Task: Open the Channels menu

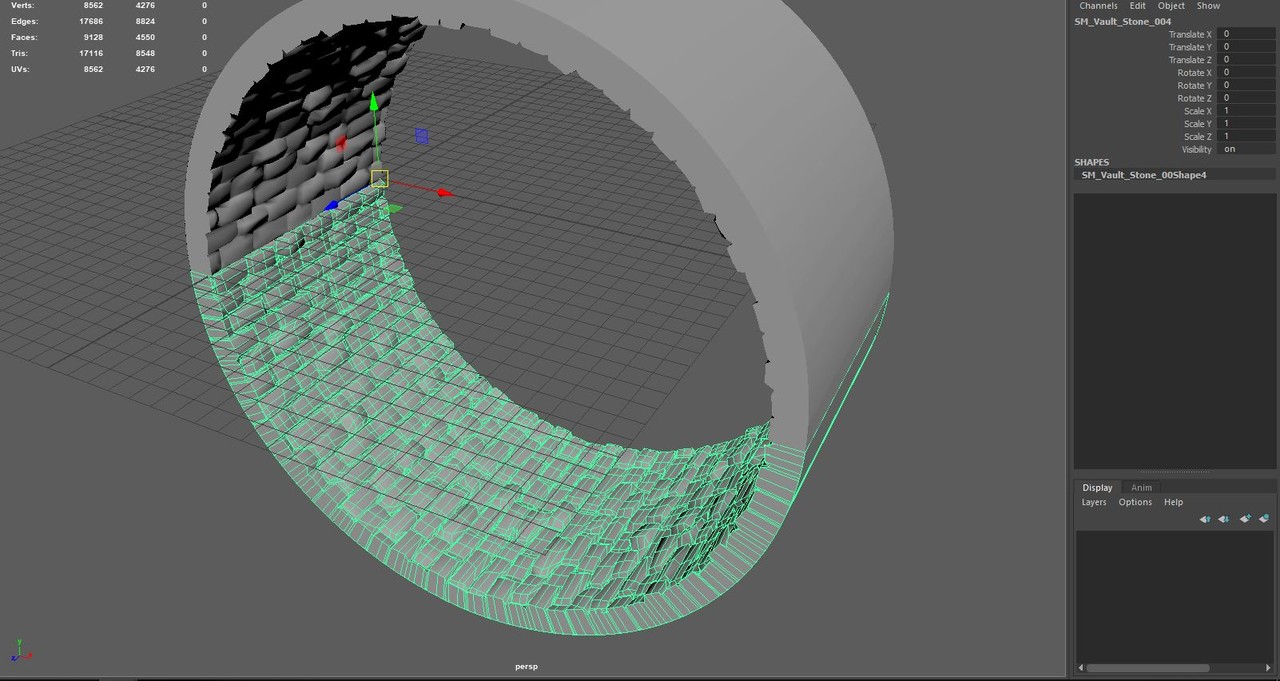Action: [x=1098, y=6]
